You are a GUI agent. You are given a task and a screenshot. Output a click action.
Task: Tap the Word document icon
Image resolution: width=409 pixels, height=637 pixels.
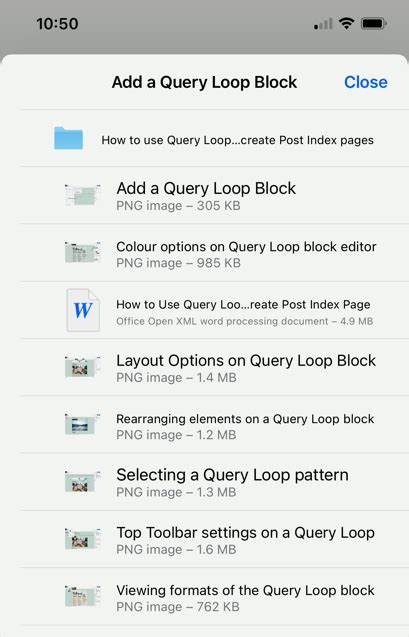click(83, 310)
